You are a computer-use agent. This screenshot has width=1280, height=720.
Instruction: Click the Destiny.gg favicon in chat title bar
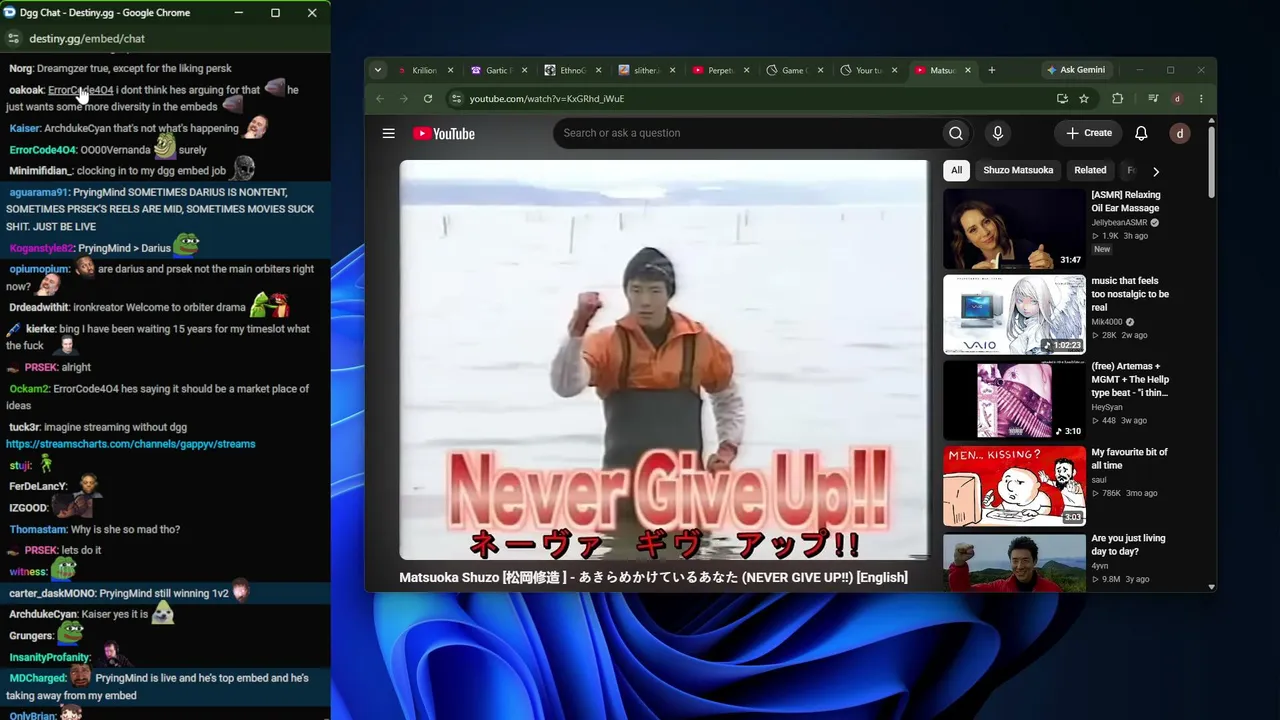(x=10, y=13)
